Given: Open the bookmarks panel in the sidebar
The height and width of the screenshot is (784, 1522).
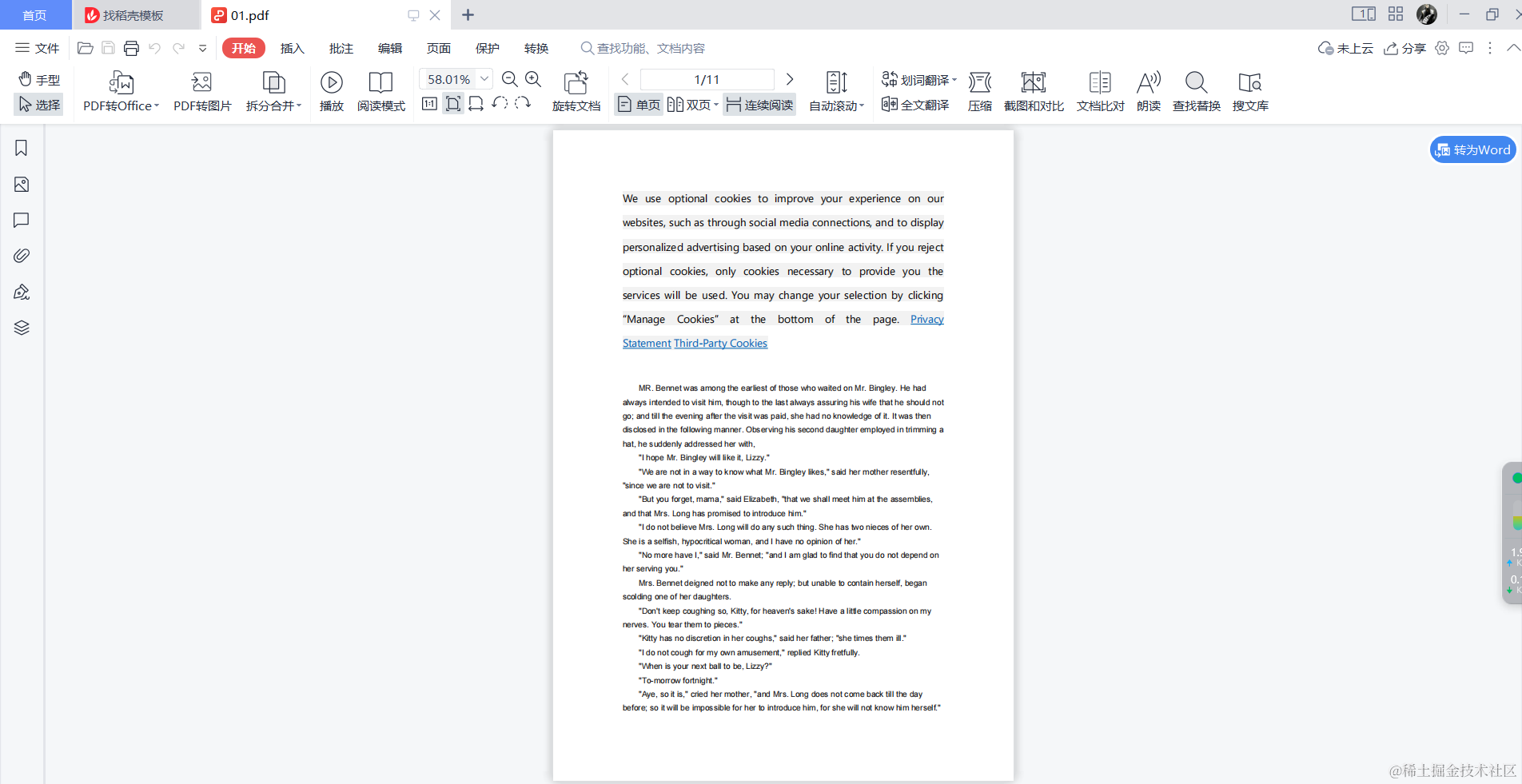Looking at the screenshot, I should point(21,148).
